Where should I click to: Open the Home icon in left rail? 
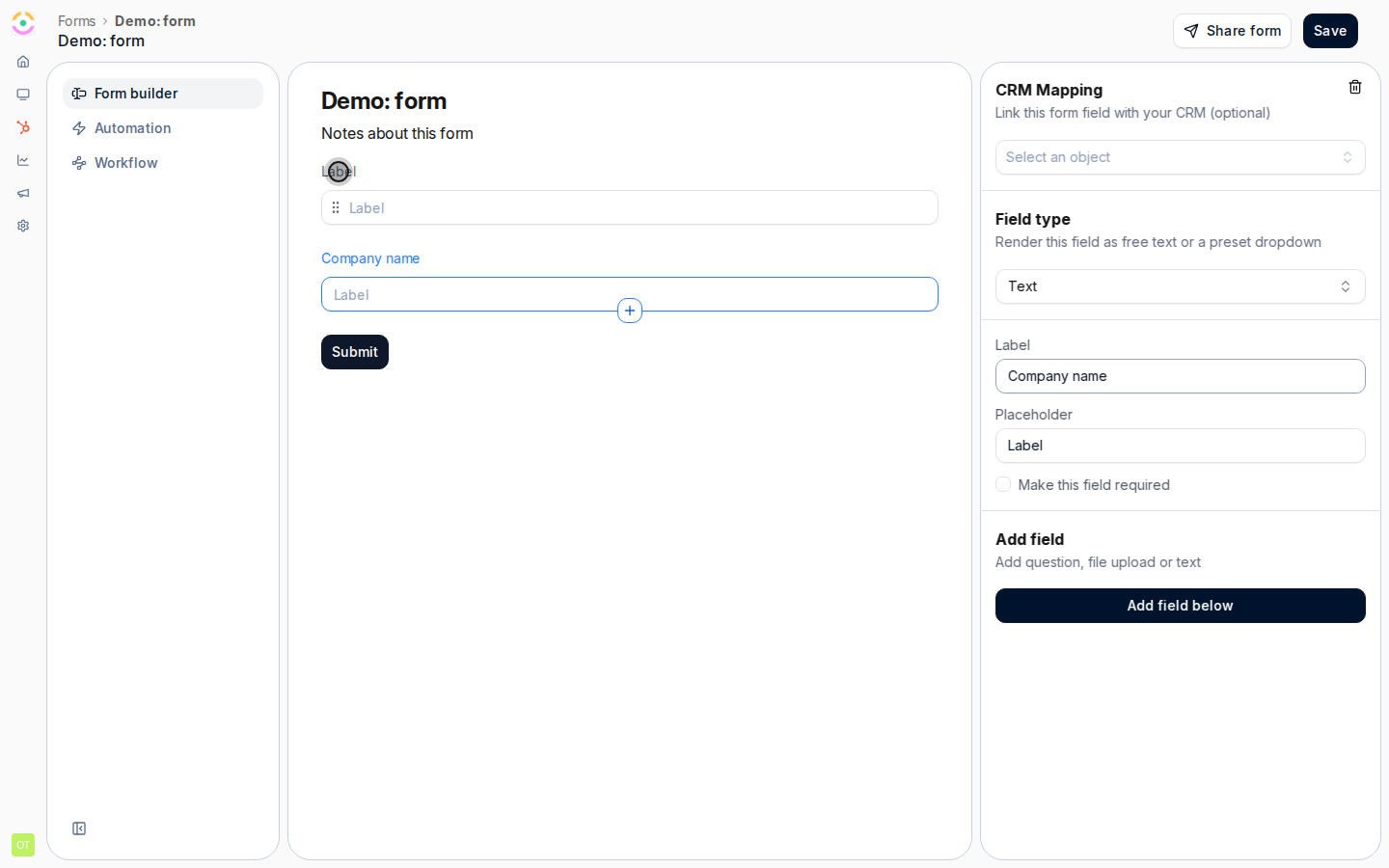click(x=23, y=62)
